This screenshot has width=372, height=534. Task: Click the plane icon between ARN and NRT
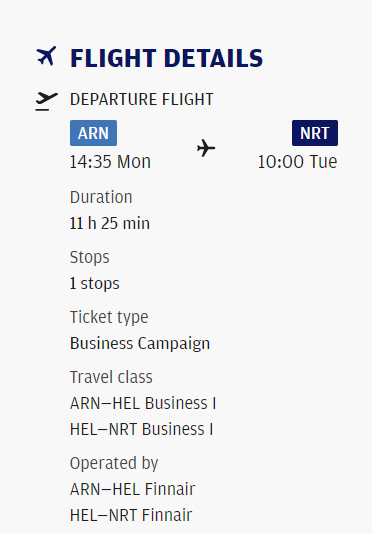pos(206,148)
